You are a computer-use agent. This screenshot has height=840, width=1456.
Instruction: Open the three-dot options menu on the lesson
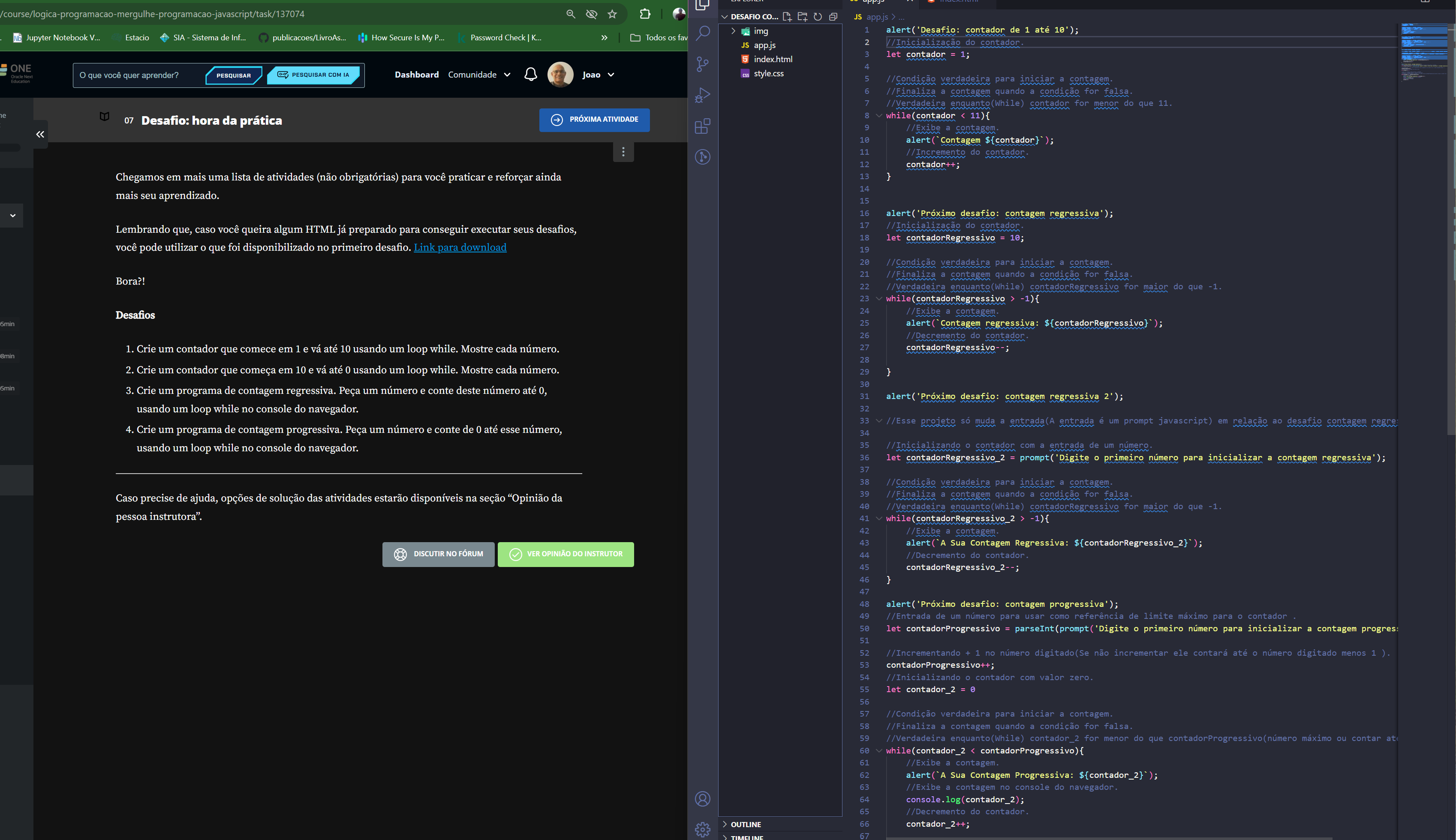pyautogui.click(x=623, y=152)
